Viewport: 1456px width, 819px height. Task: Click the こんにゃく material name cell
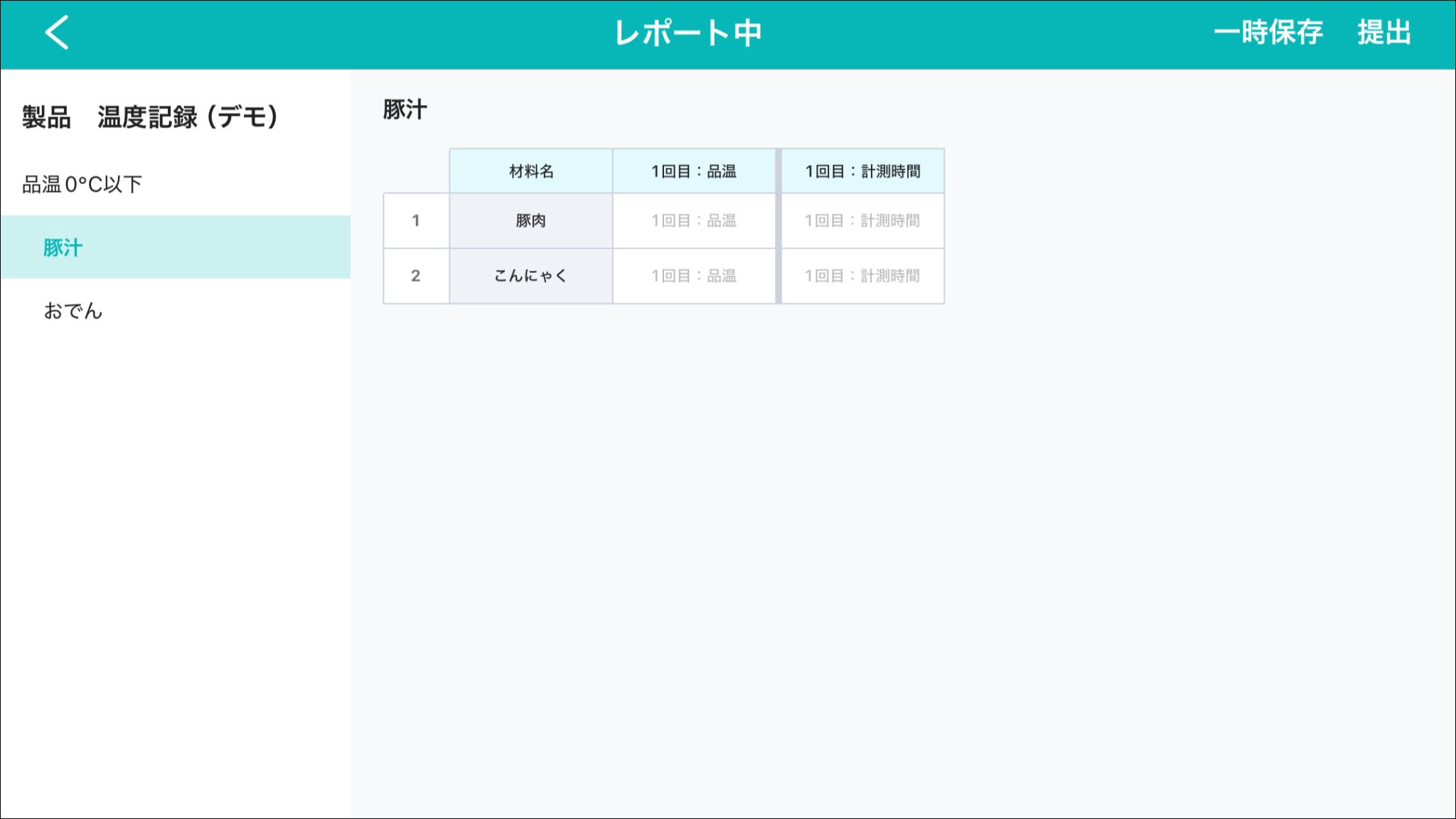[x=531, y=276]
